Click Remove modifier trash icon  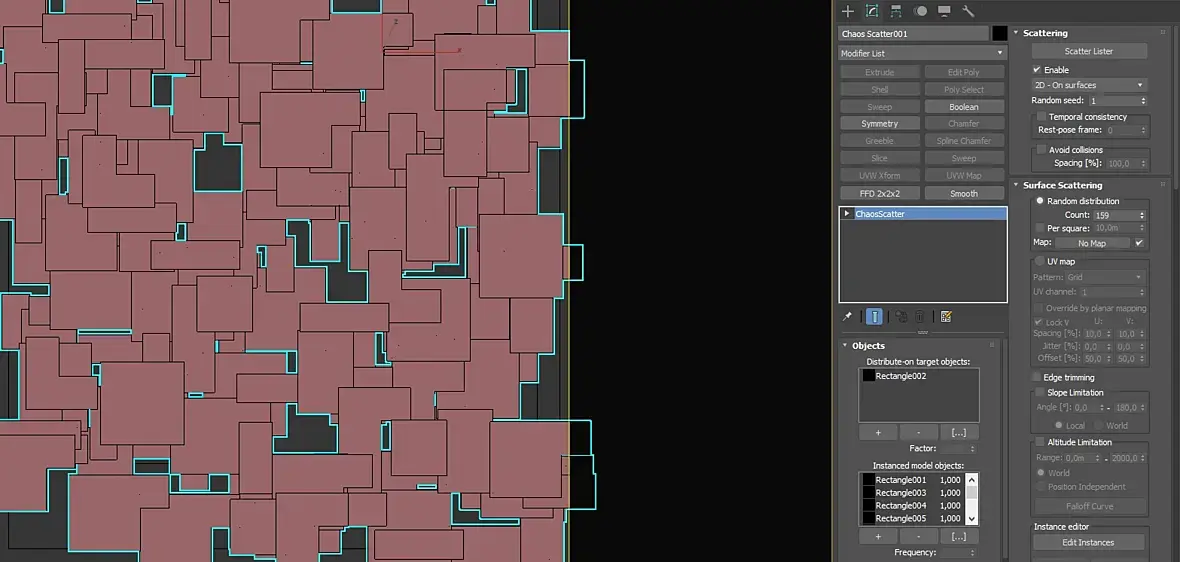920,317
